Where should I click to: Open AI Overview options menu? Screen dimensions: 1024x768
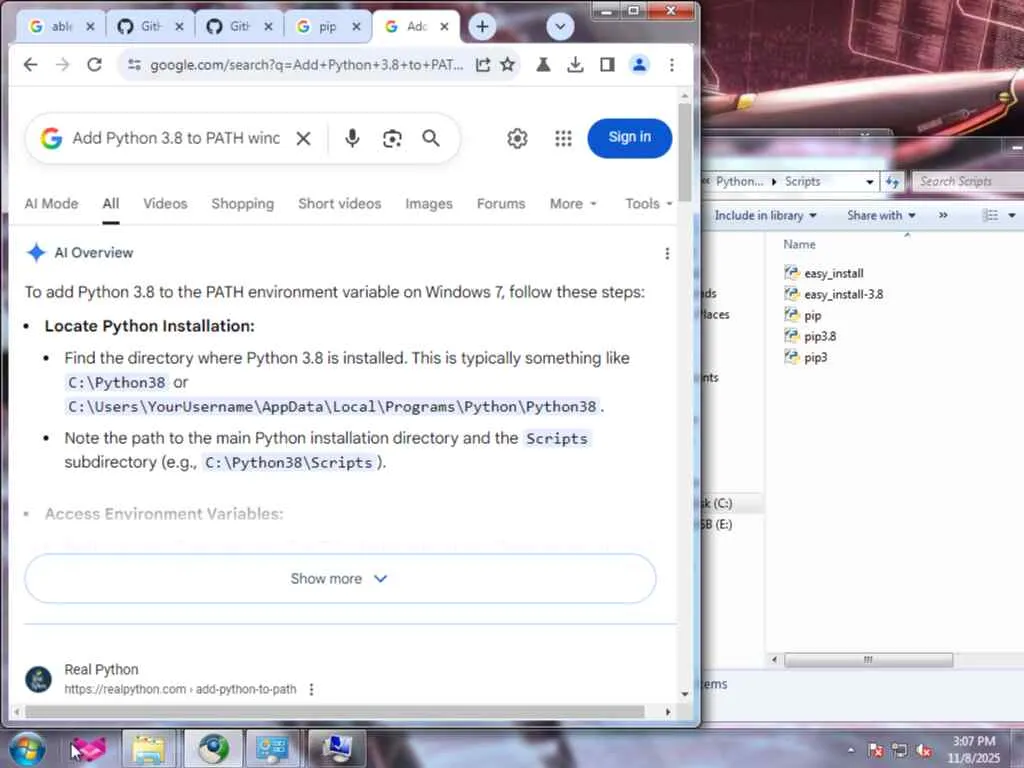click(667, 253)
